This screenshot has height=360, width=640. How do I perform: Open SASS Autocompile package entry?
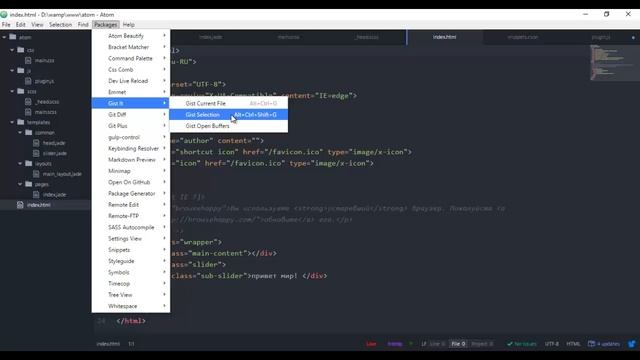131,227
